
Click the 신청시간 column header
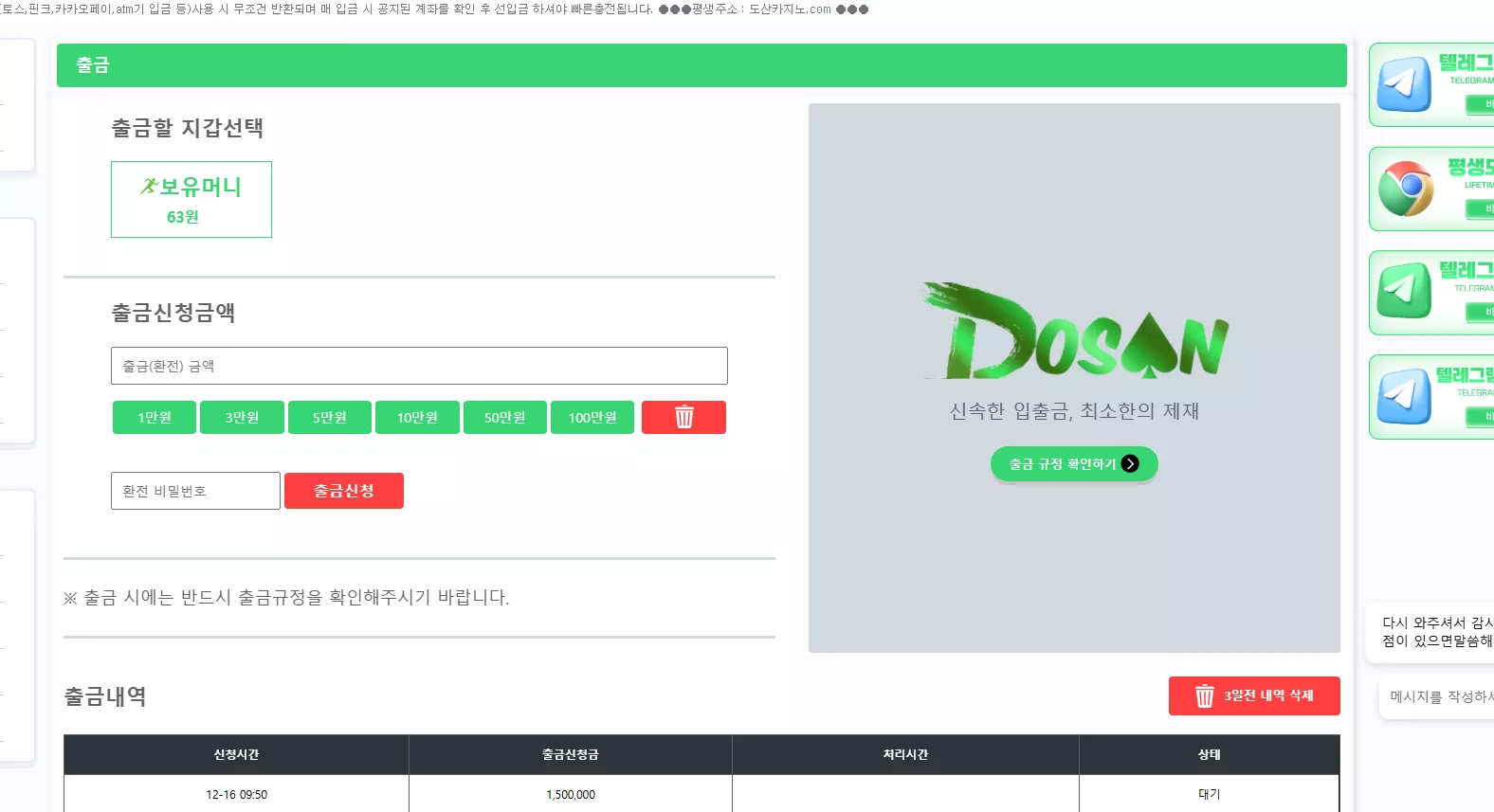click(x=236, y=755)
